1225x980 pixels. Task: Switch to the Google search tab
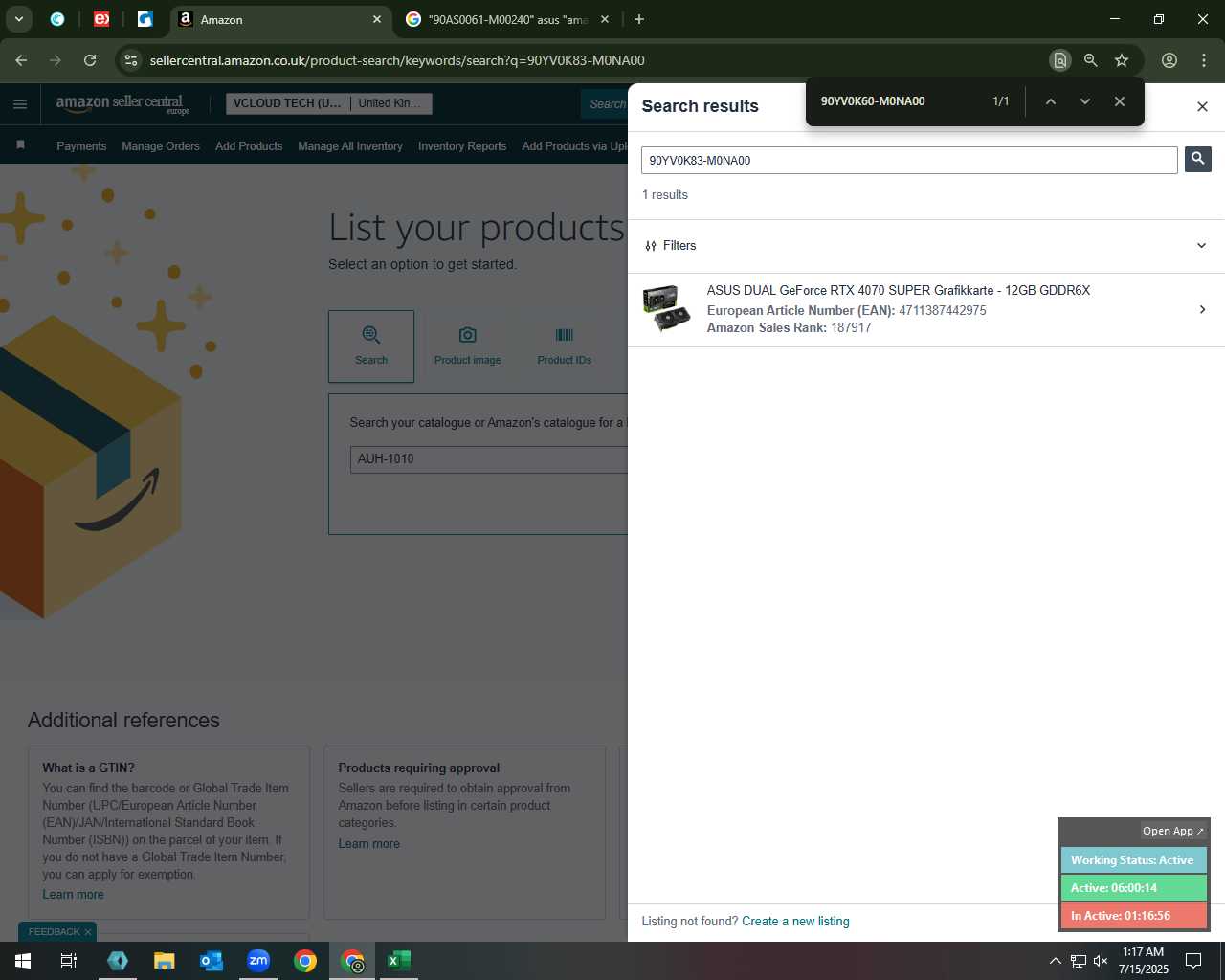(507, 19)
